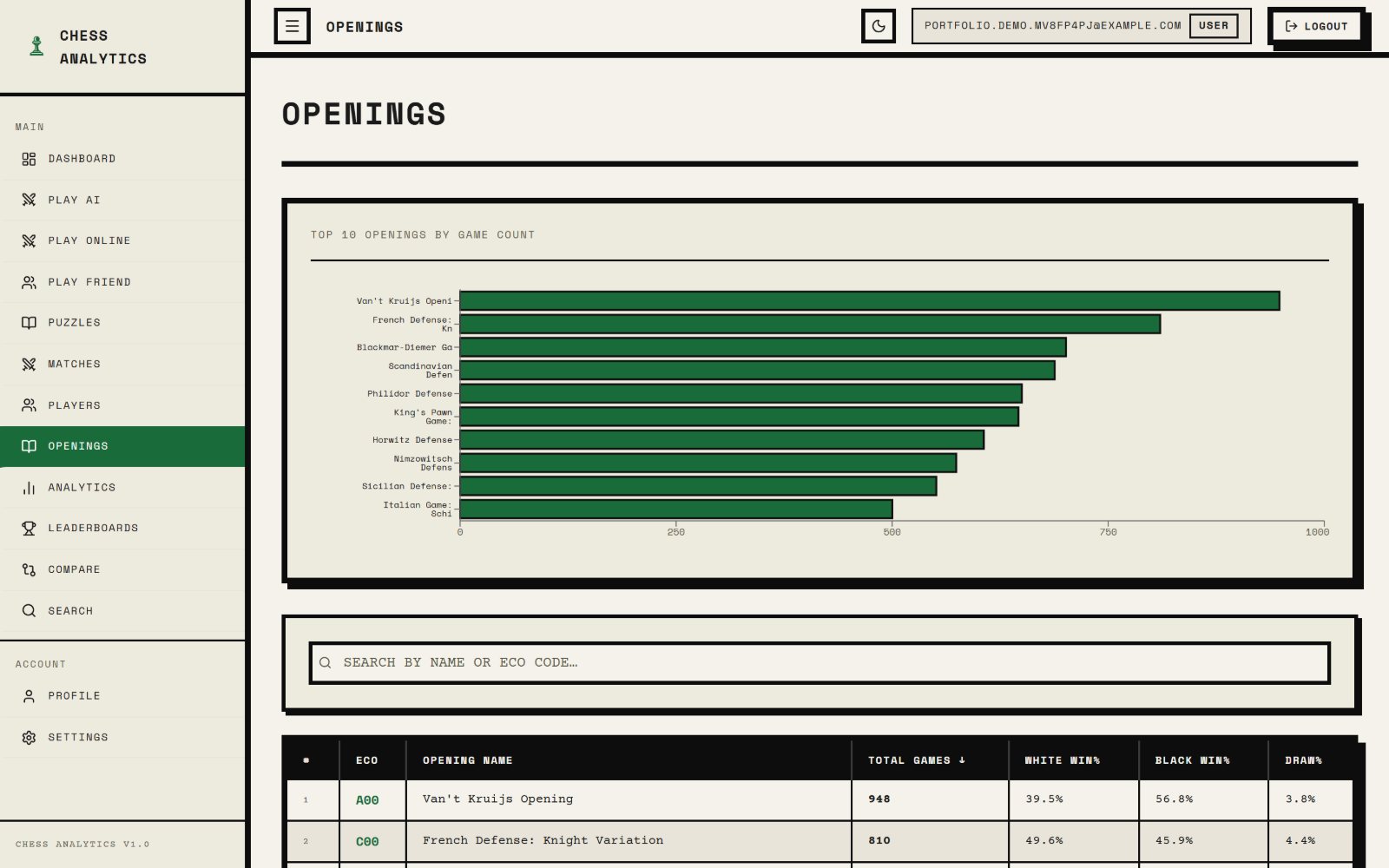Open the Dashboard page
The height and width of the screenshot is (868, 1389).
122,159
